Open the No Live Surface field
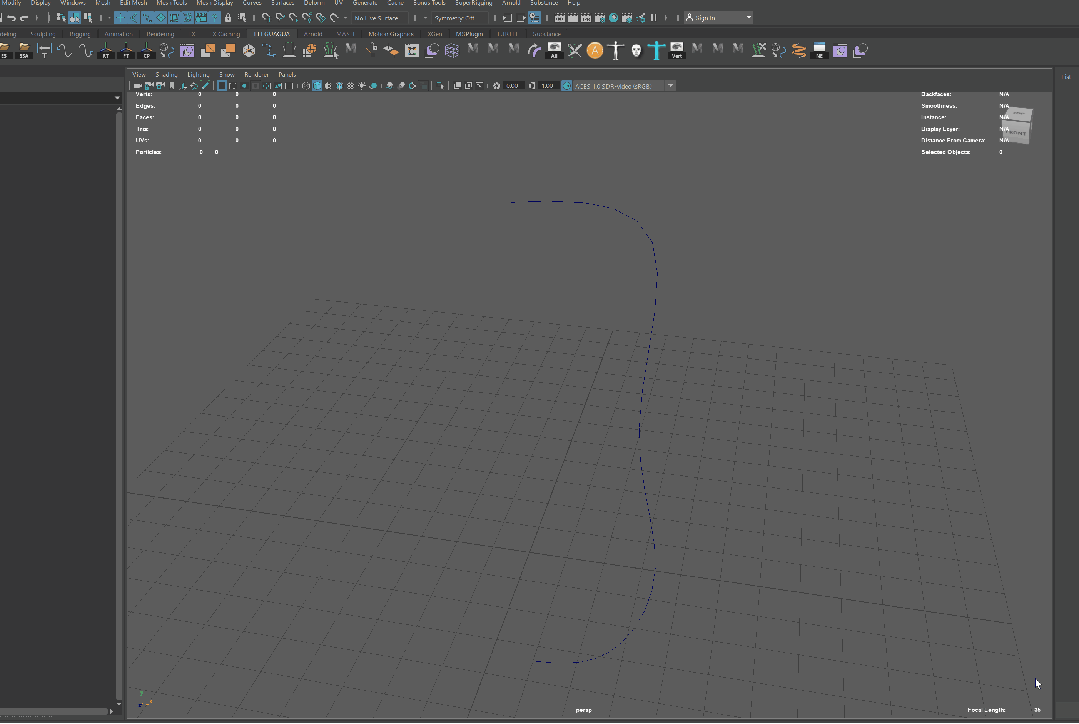Image resolution: width=1079 pixels, height=724 pixels. tap(379, 18)
